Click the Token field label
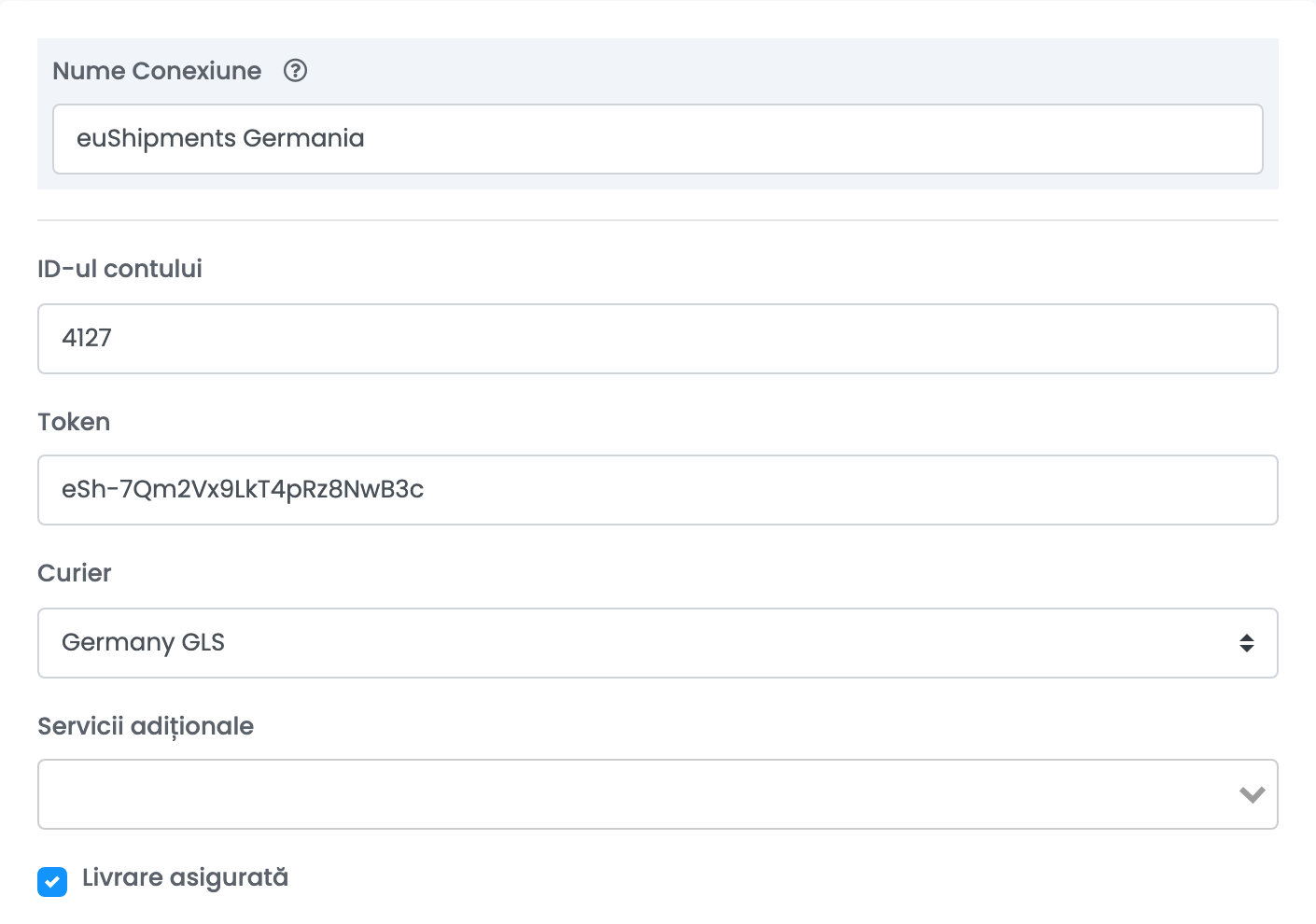Screen dimensions: 1316x924 point(74,422)
